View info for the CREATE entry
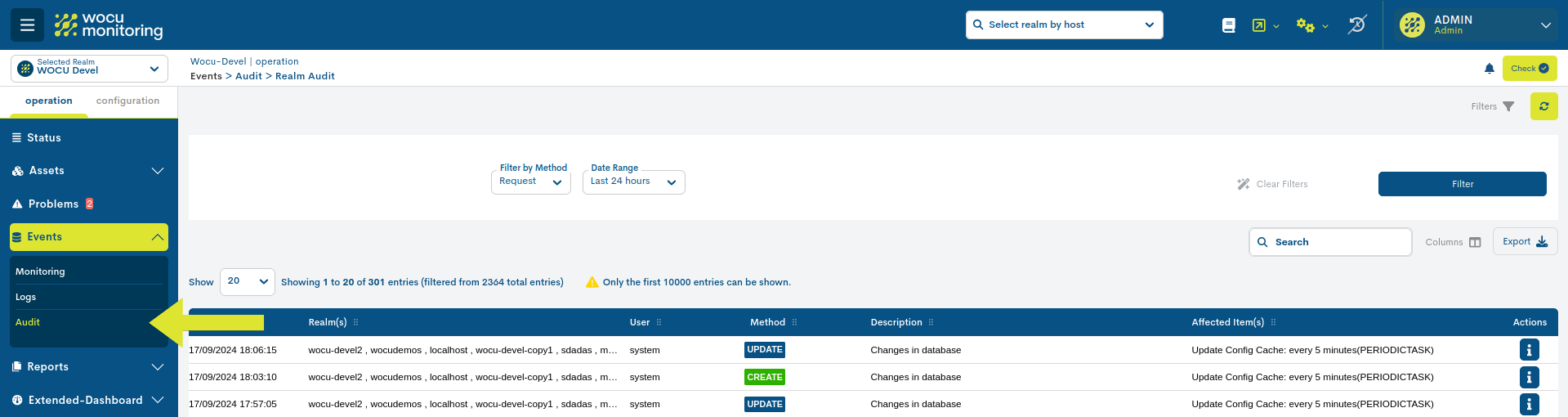The height and width of the screenshot is (417, 1568). [x=1528, y=377]
